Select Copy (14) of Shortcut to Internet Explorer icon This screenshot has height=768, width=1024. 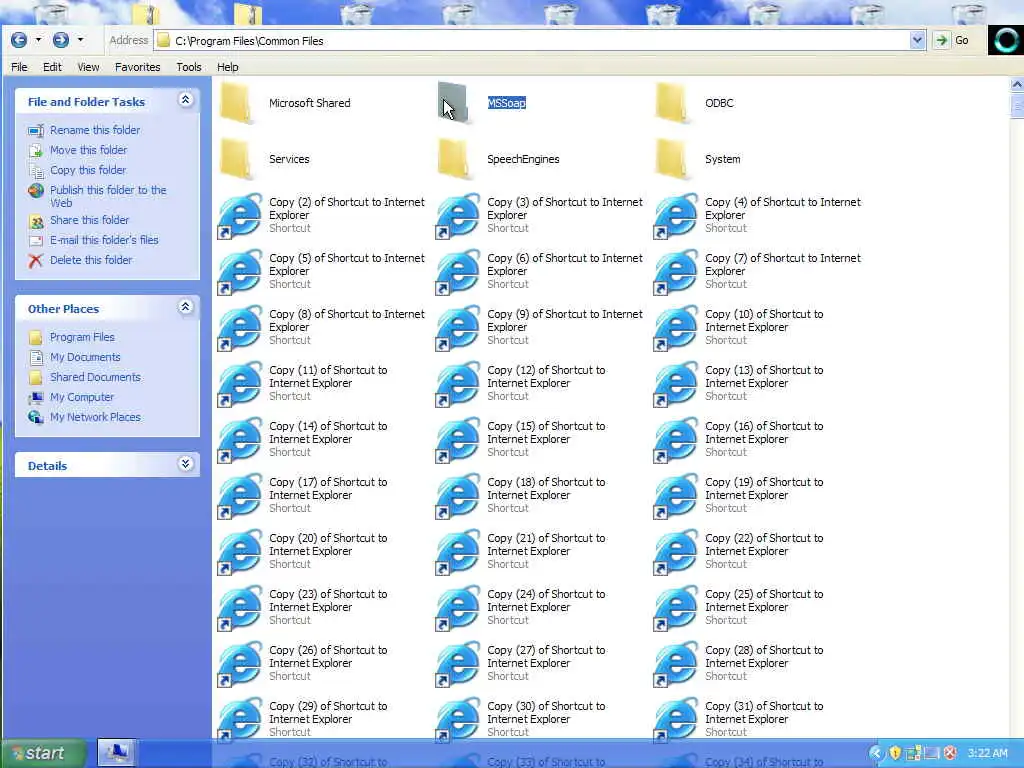coord(240,440)
